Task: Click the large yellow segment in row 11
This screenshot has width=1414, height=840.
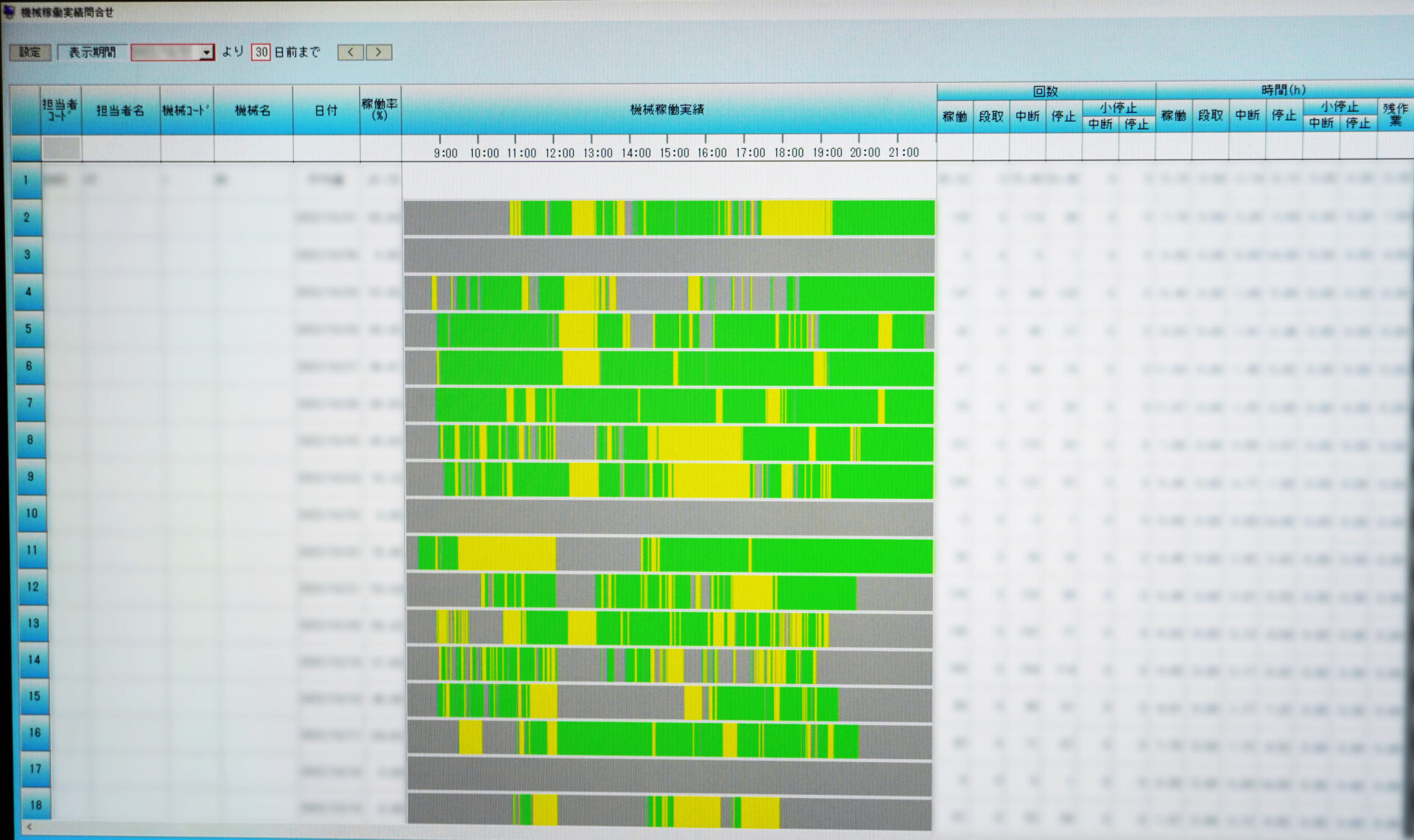Action: tap(507, 554)
